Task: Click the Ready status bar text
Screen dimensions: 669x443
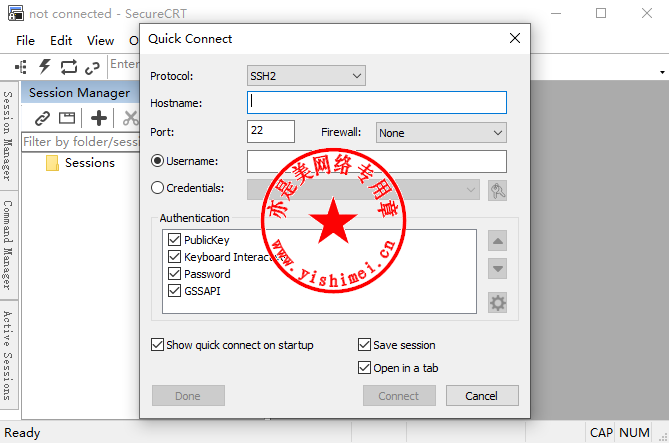Action: pyautogui.click(x=22, y=433)
